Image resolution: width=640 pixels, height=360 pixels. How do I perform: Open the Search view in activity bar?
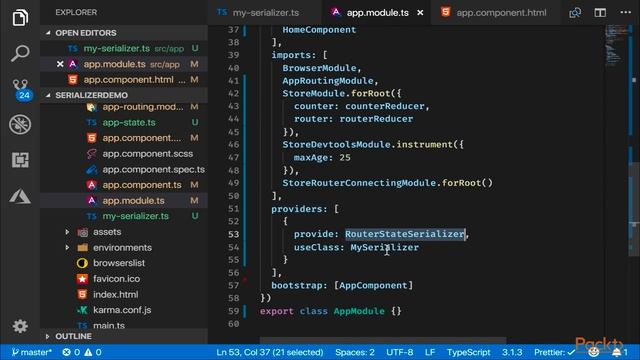(20, 53)
